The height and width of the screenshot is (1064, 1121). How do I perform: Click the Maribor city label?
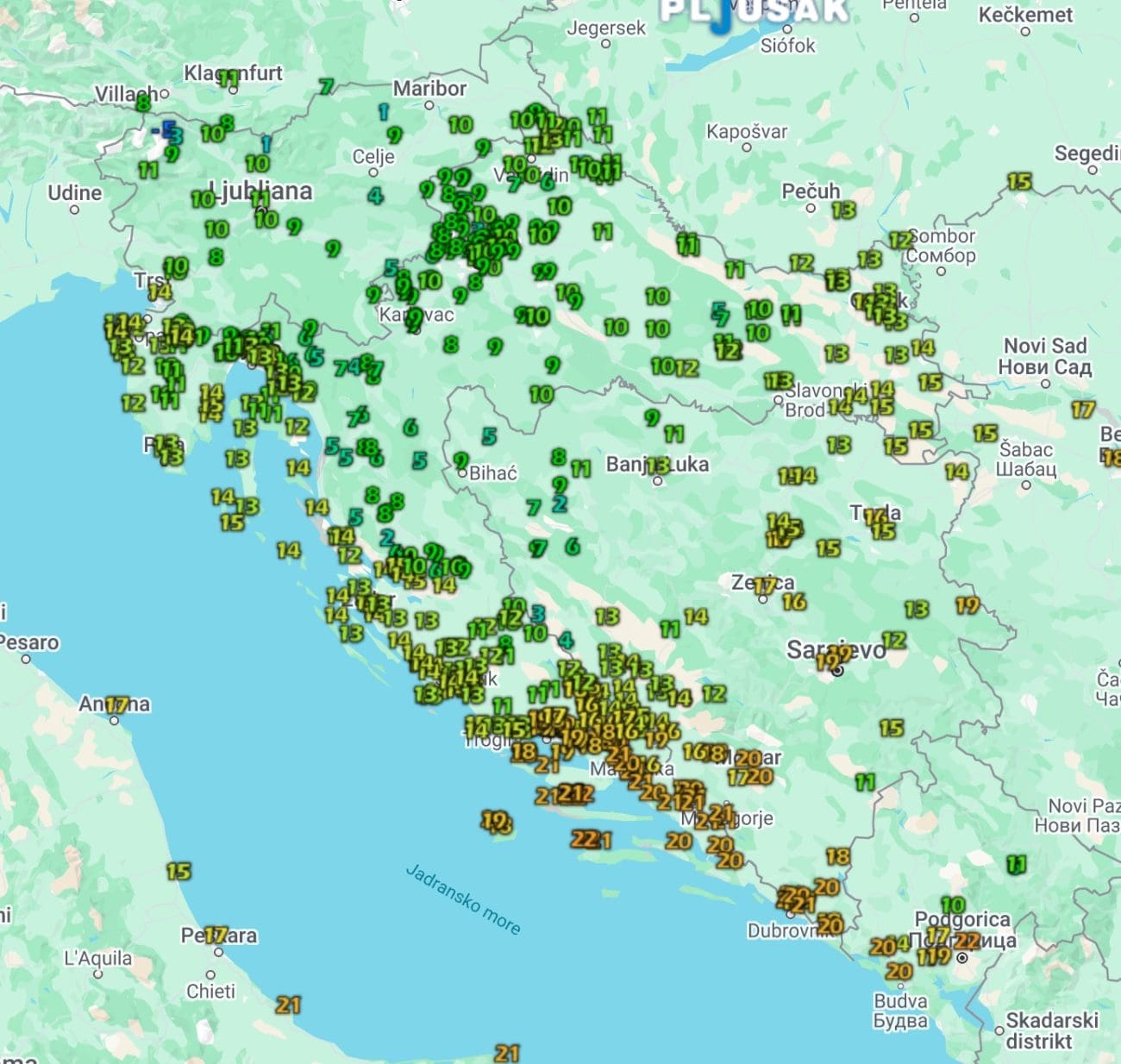429,88
